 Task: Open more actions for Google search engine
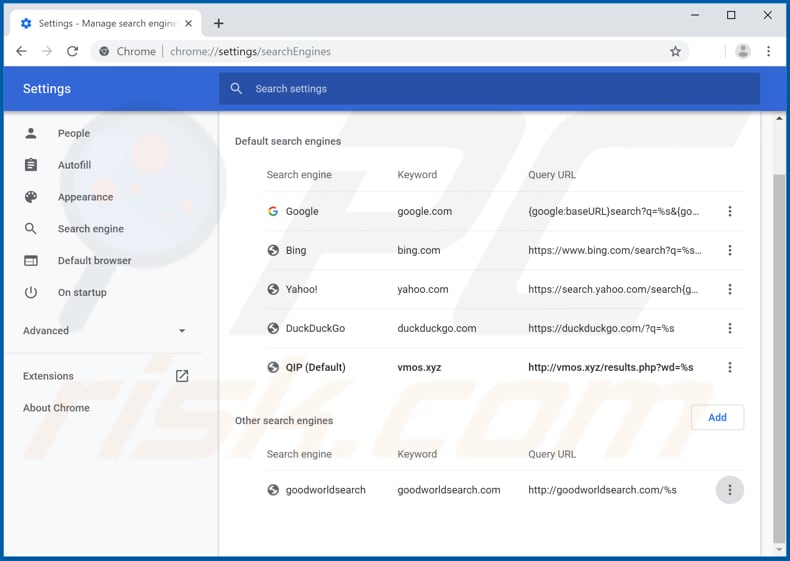point(730,211)
